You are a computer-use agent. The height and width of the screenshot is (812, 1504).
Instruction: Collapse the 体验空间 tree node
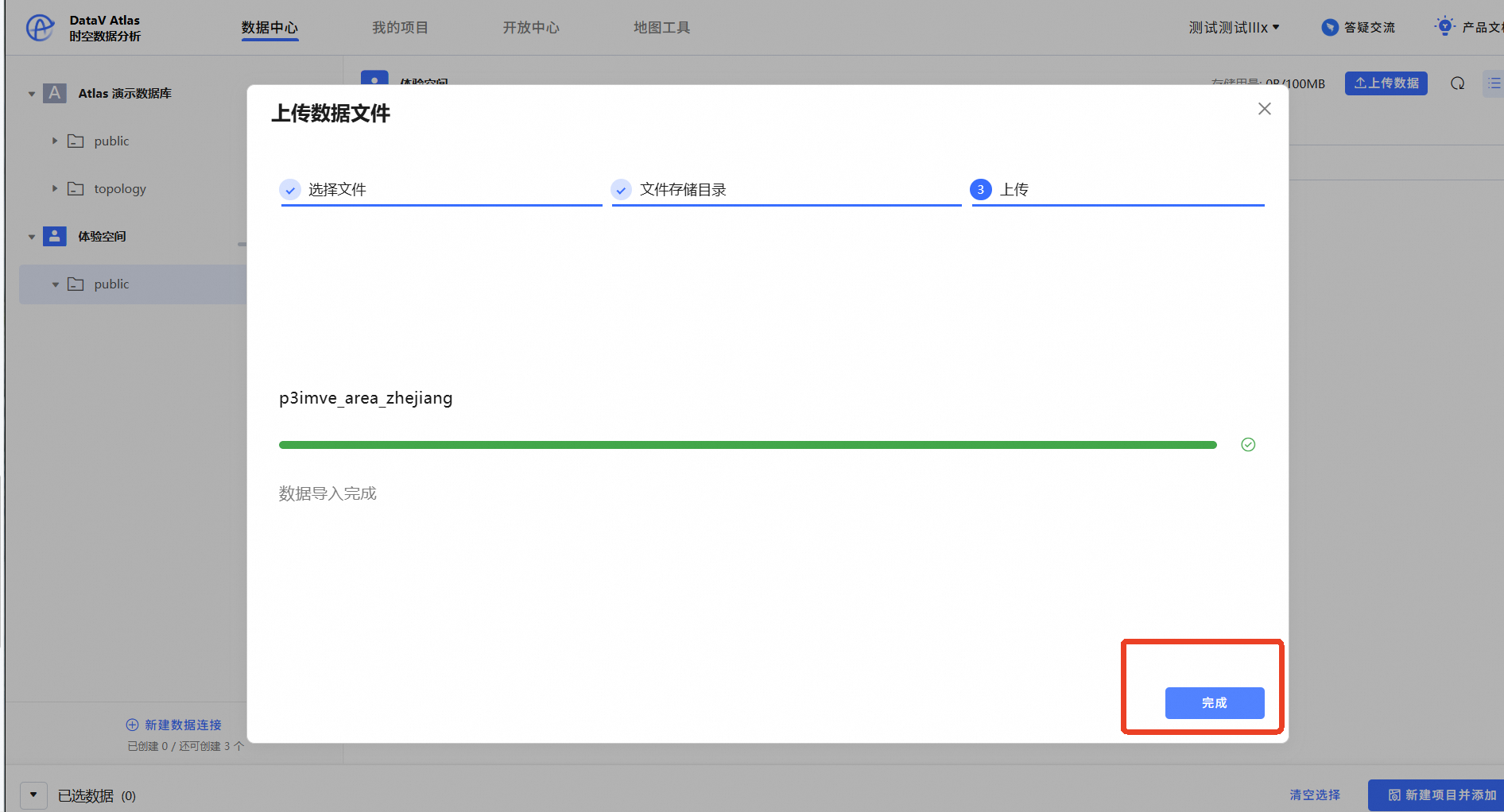point(32,237)
